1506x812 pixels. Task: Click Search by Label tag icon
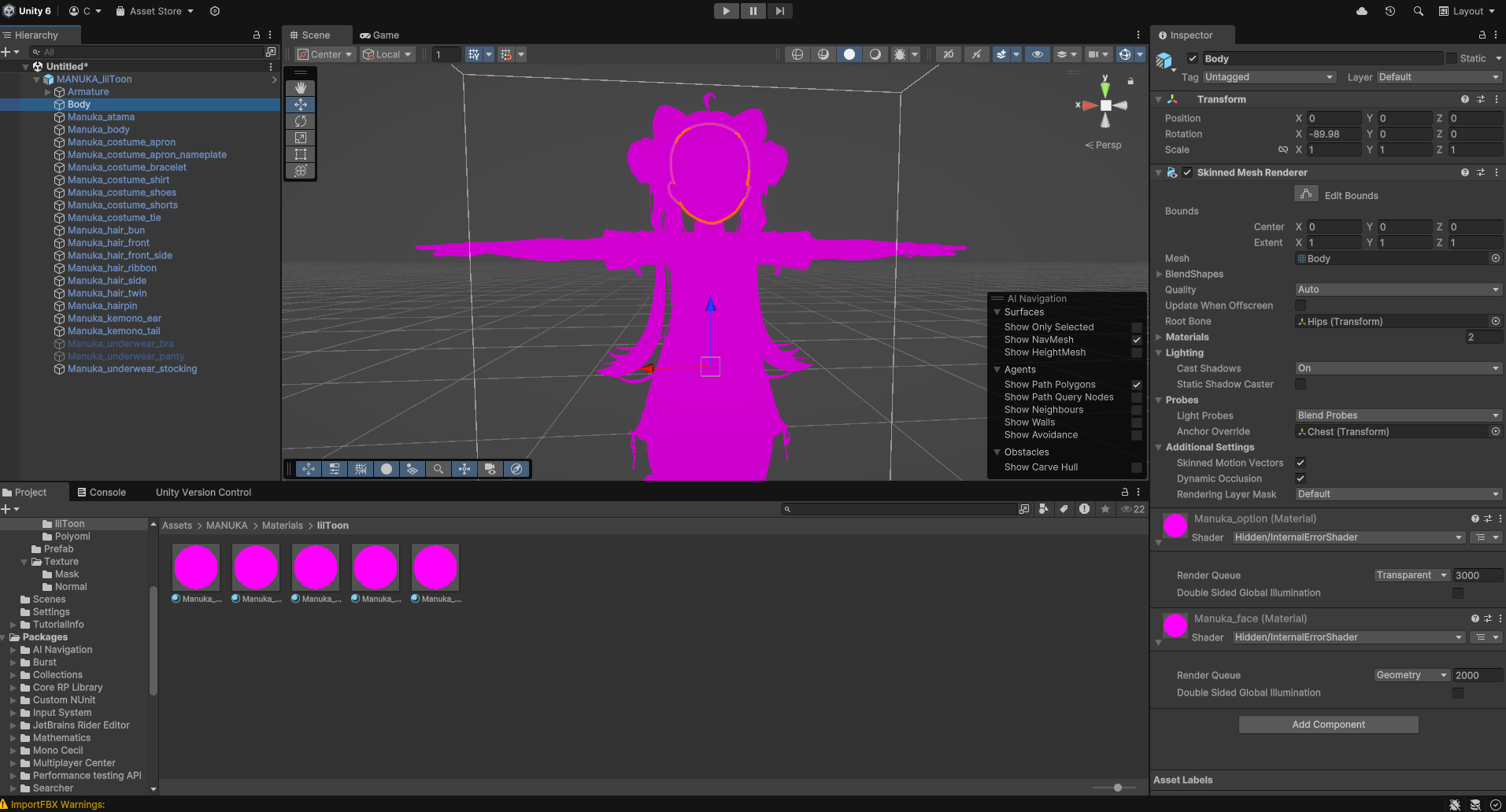[x=1064, y=509]
